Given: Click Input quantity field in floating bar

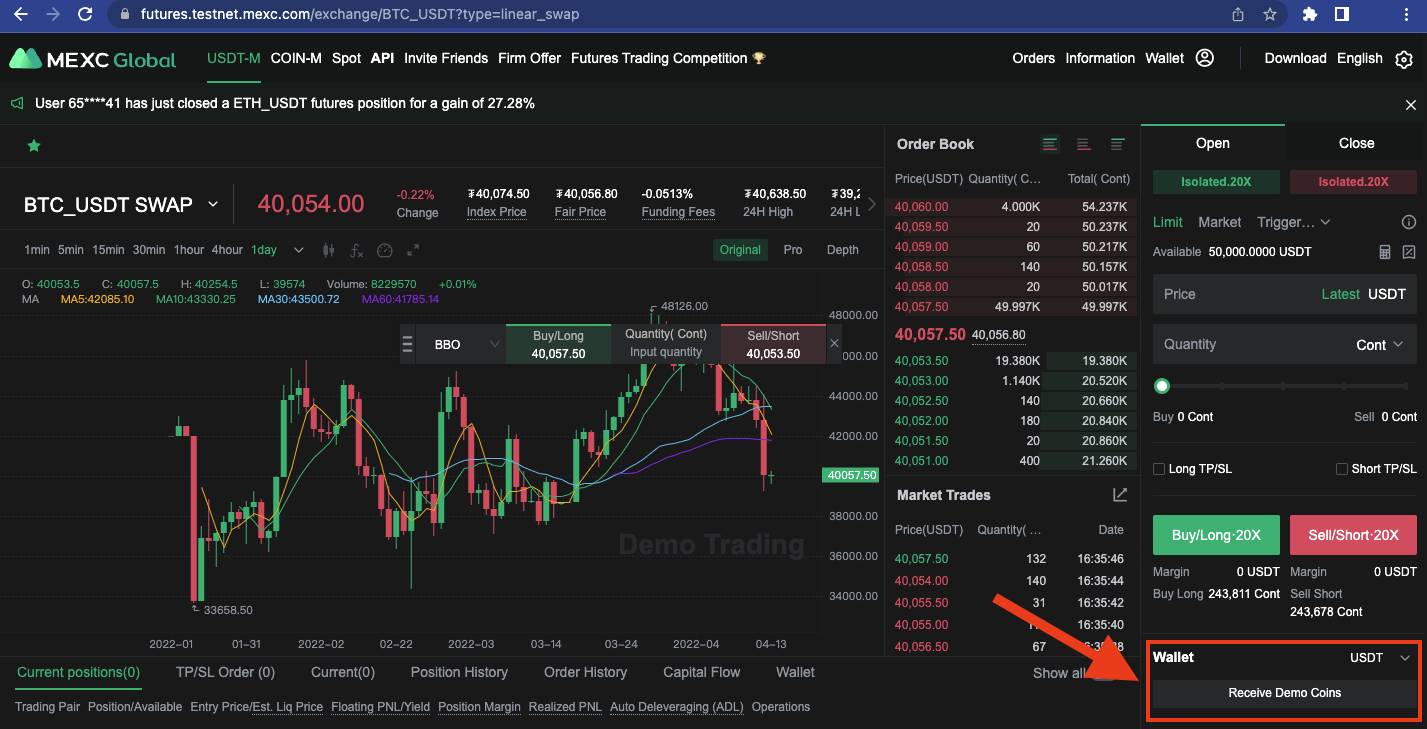Looking at the screenshot, I should click(666, 352).
